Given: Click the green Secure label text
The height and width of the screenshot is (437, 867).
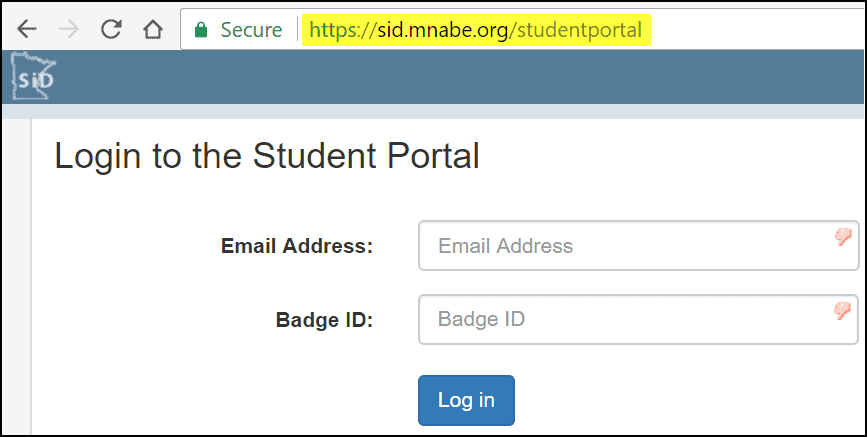Looking at the screenshot, I should coord(251,30).
